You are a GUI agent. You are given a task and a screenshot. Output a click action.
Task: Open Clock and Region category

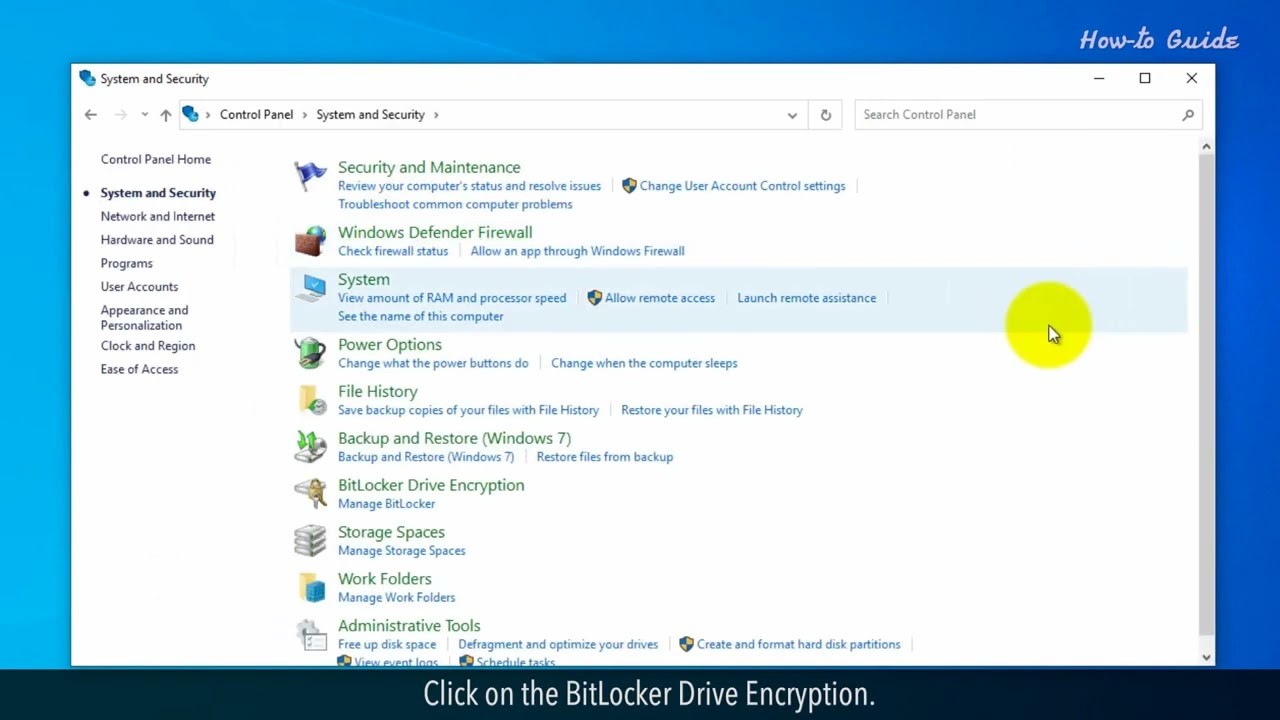pos(147,346)
